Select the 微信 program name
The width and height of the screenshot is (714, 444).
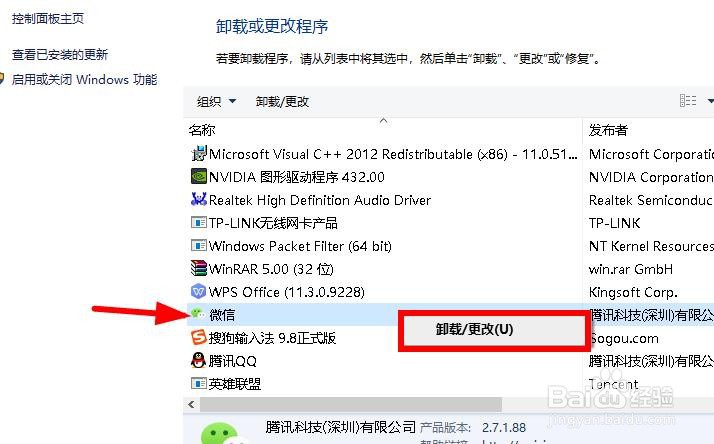222,315
